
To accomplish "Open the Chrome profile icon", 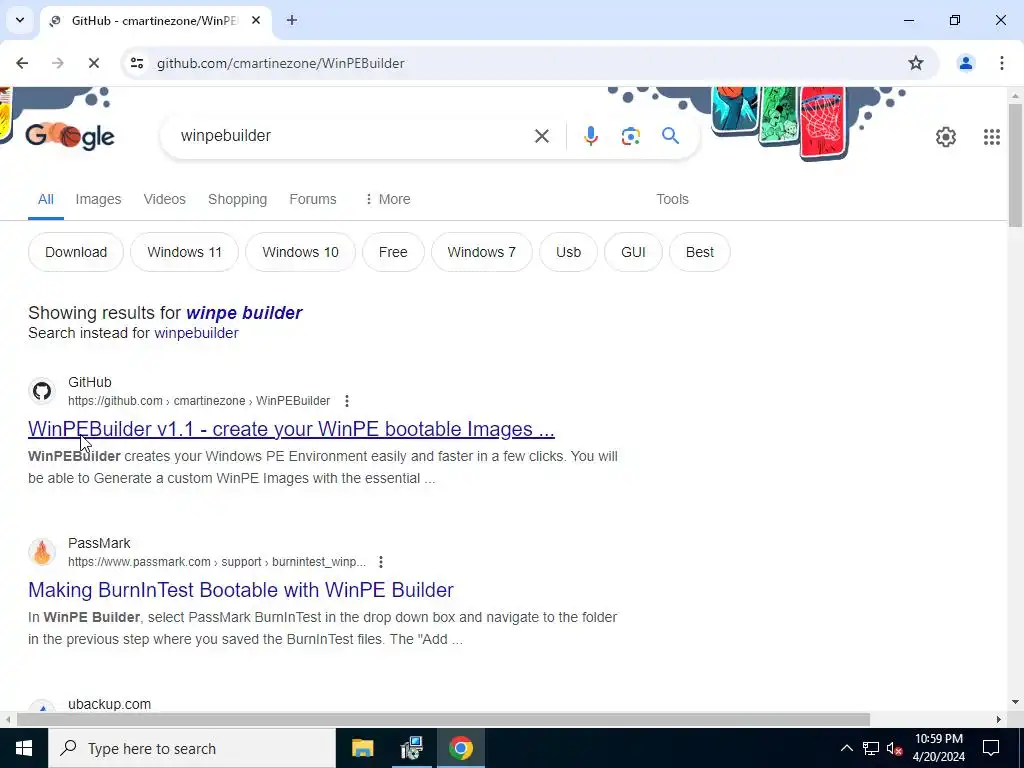I will pyautogui.click(x=965, y=63).
